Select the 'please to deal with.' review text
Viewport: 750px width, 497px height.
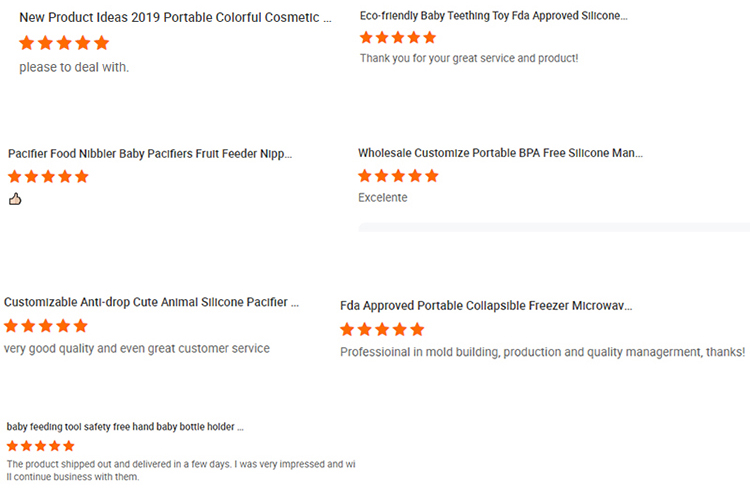pyautogui.click(x=74, y=67)
